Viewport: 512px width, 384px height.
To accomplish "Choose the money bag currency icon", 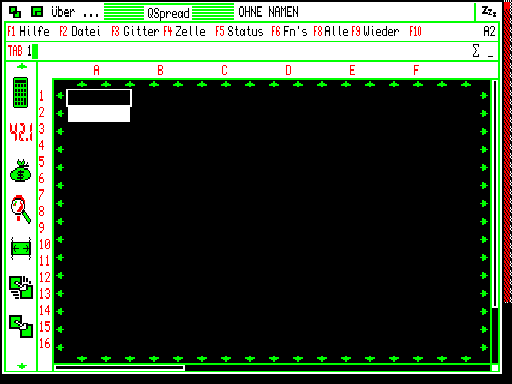I will (x=21, y=170).
